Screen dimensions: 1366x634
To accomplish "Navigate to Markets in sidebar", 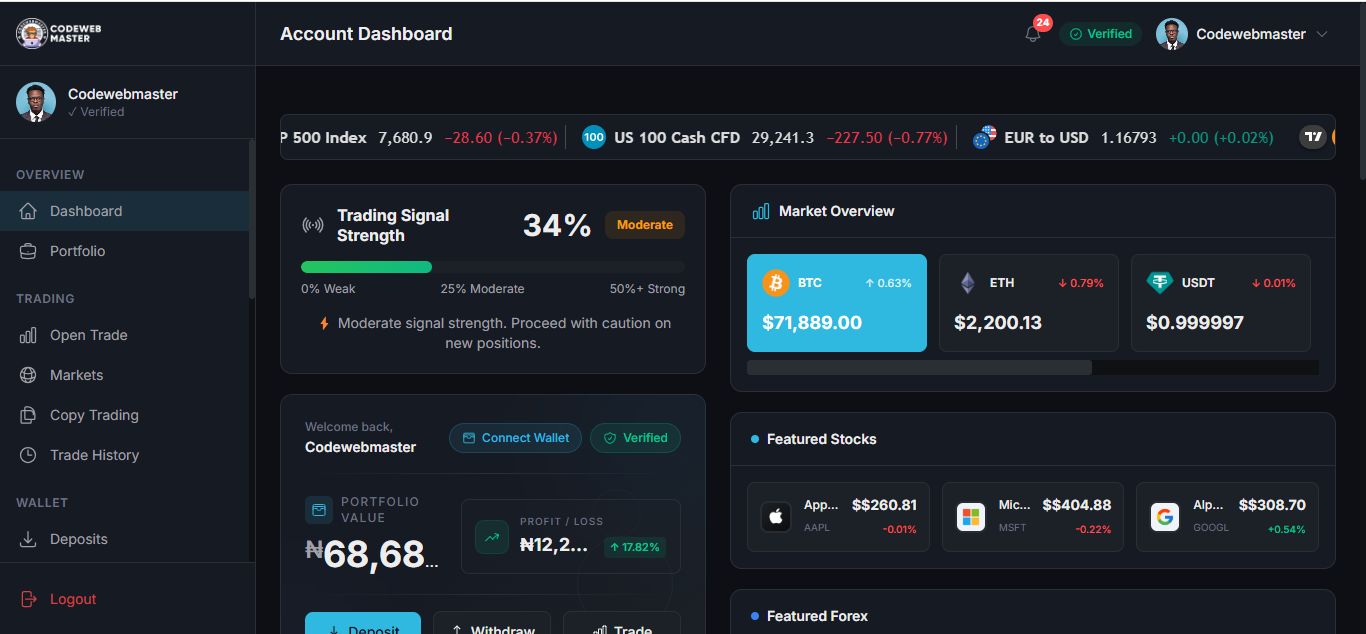I will tap(124, 375).
